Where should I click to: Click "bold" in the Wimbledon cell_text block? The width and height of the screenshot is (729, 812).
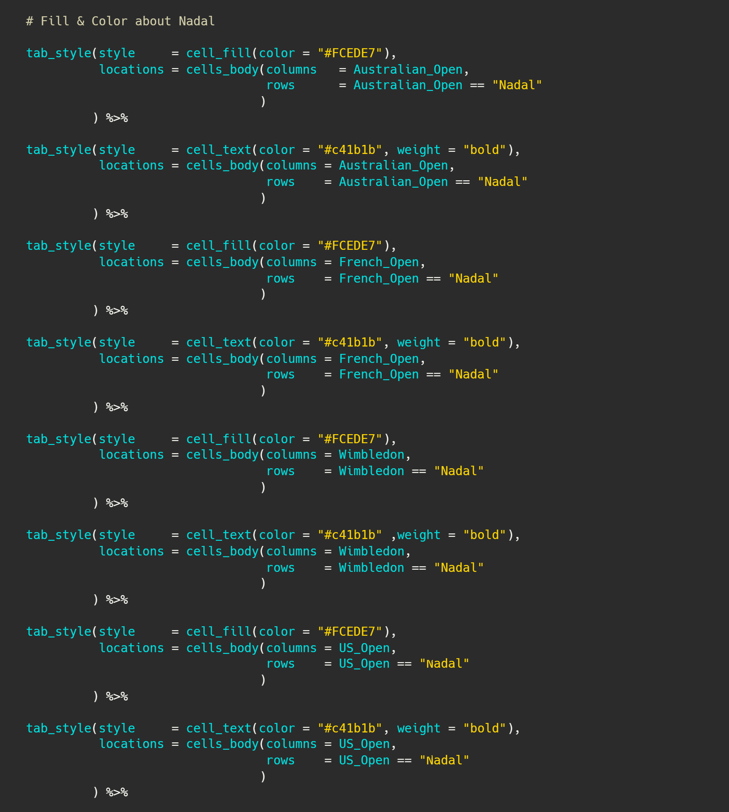tap(485, 535)
